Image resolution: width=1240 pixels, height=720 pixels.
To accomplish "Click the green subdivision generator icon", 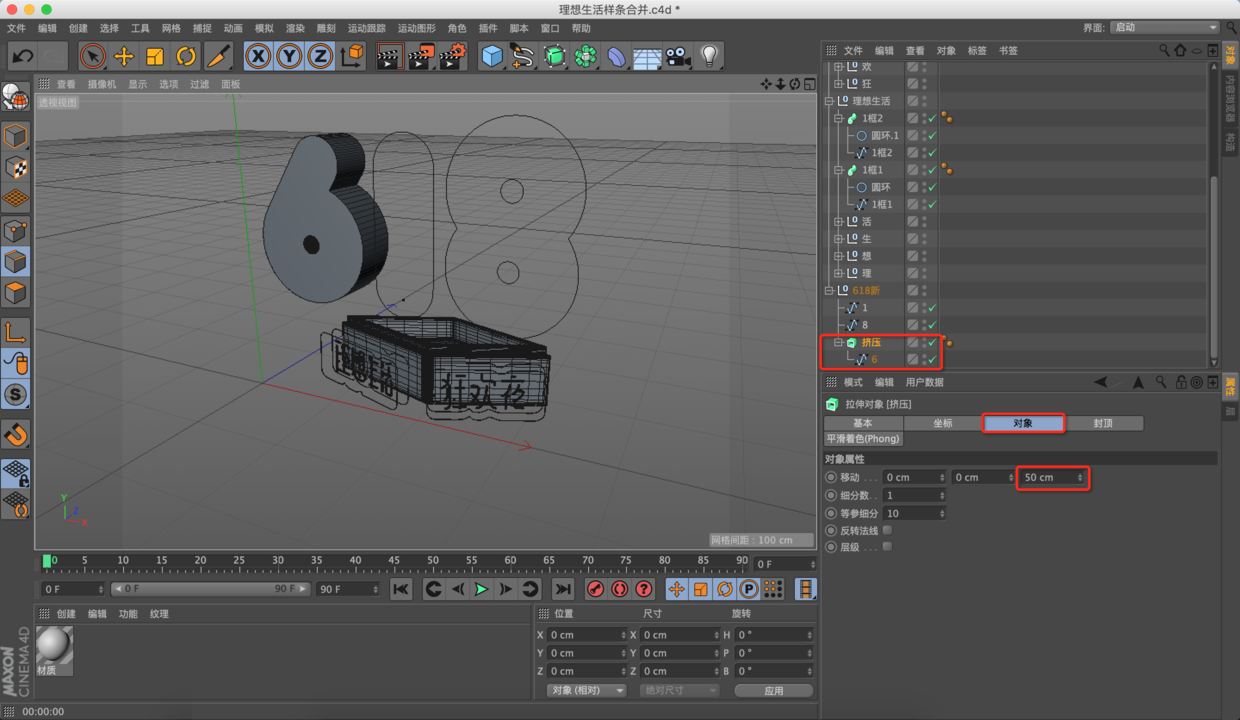I will [x=554, y=56].
